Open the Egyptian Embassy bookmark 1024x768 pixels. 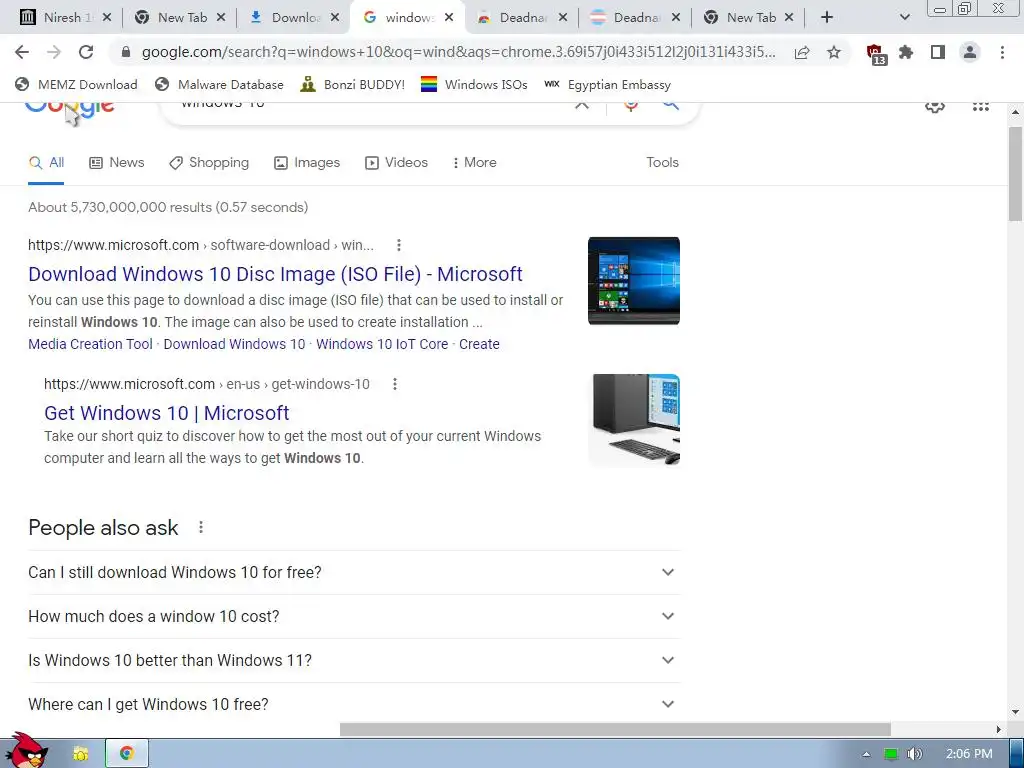(x=607, y=85)
